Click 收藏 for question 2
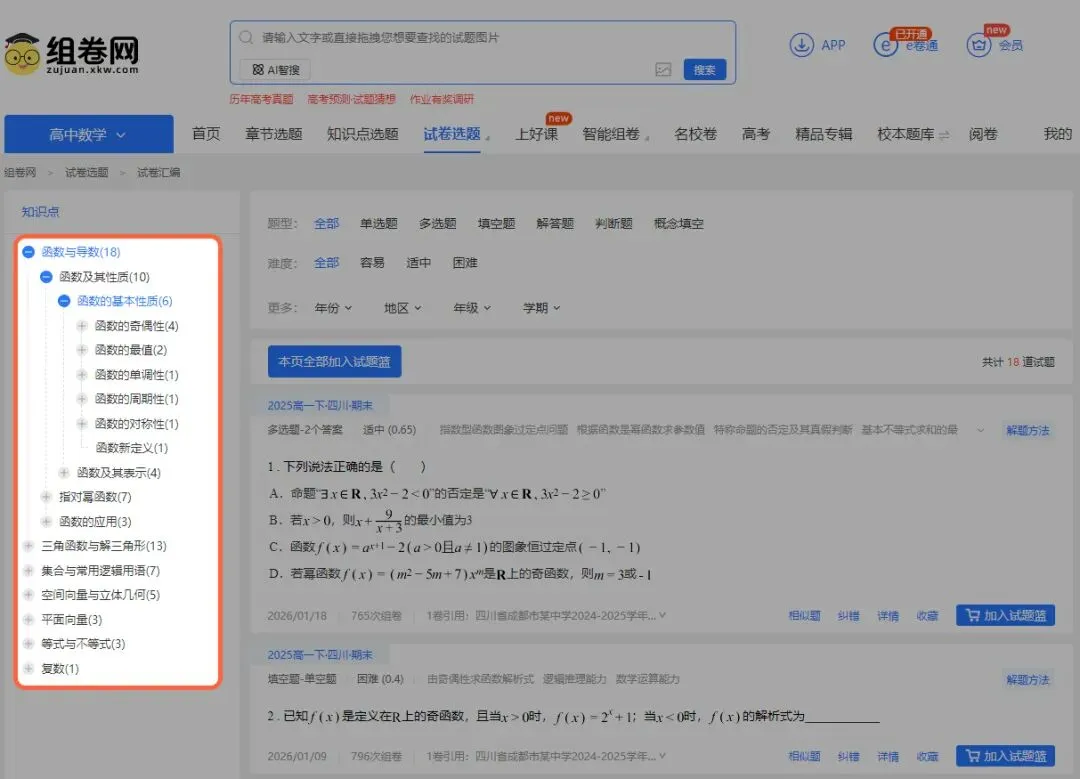This screenshot has height=779, width=1080. [x=927, y=756]
